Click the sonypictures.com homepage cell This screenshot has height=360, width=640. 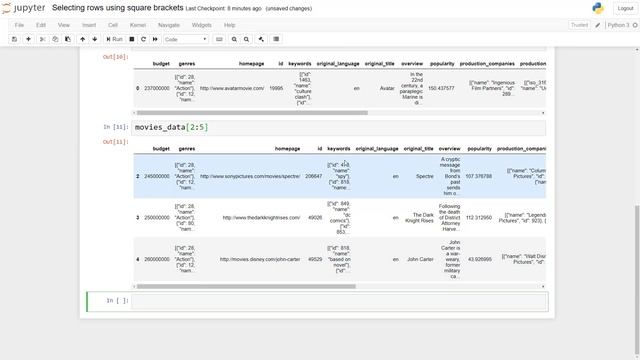click(x=250, y=176)
